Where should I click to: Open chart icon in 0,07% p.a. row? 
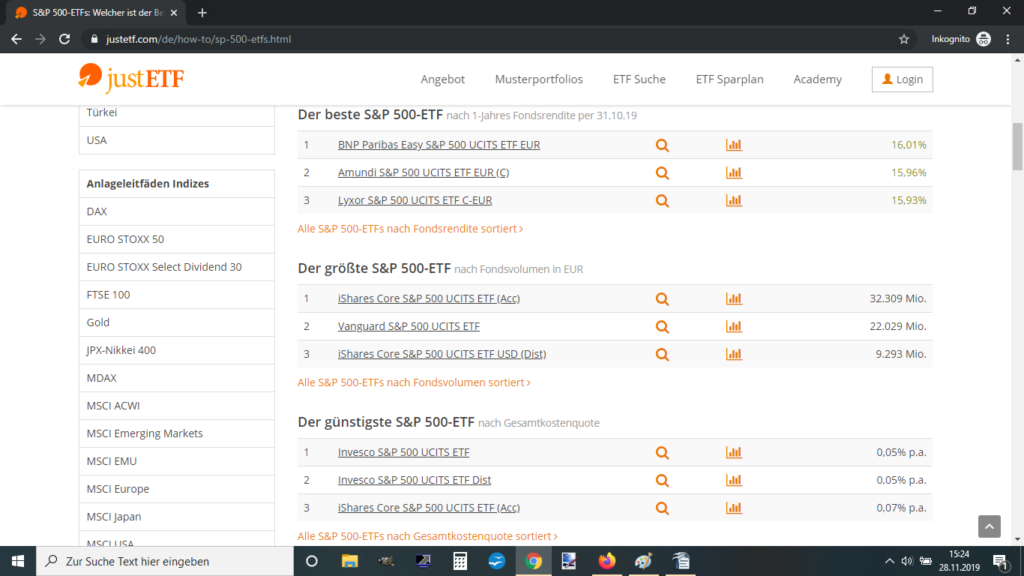[x=734, y=507]
